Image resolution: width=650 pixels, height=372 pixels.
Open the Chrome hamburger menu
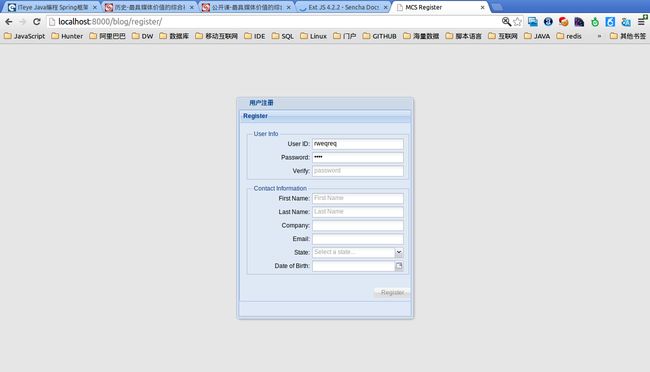(x=642, y=22)
